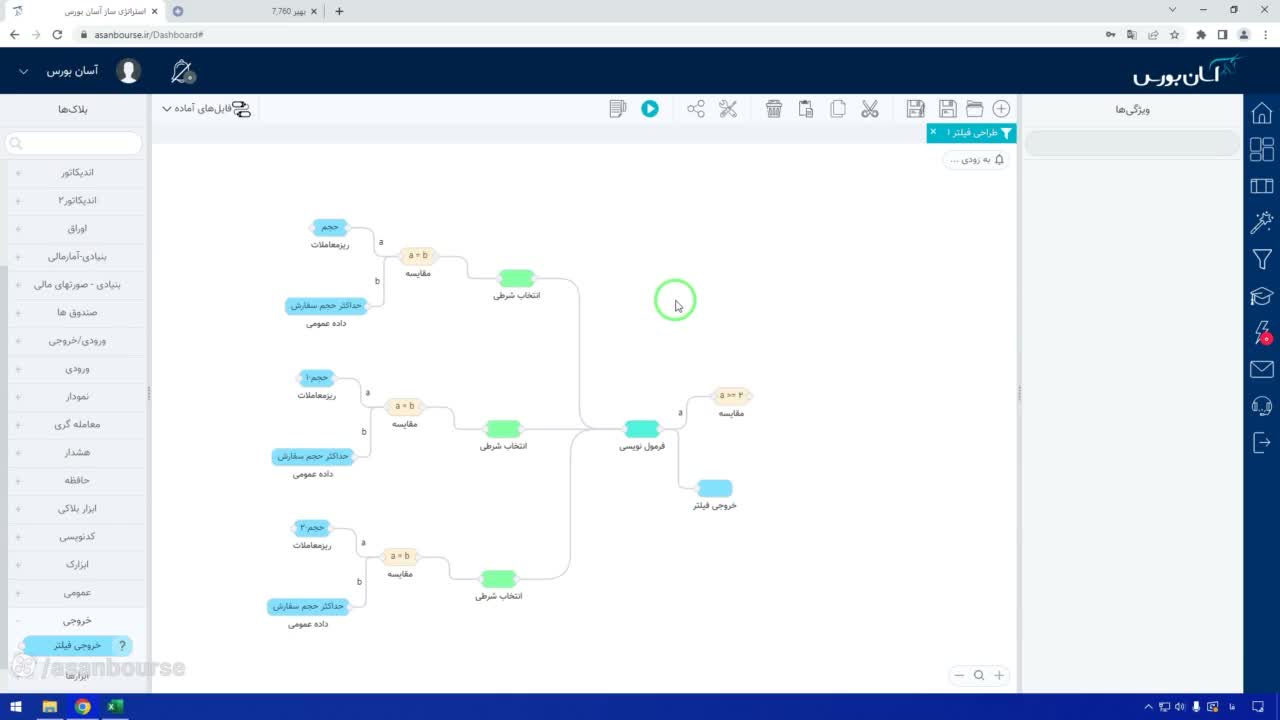Run the strategy with the play button
Viewport: 1280px width, 720px height.
[x=650, y=109]
